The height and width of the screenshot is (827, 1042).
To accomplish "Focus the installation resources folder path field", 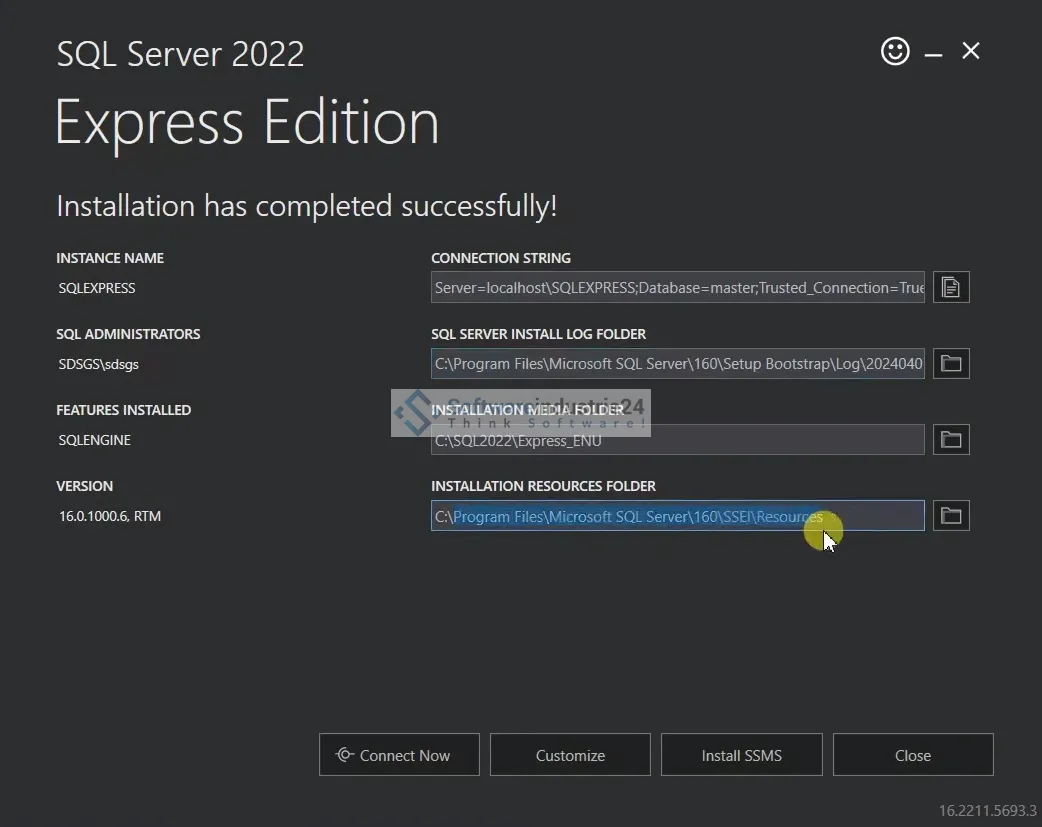I will click(x=677, y=516).
